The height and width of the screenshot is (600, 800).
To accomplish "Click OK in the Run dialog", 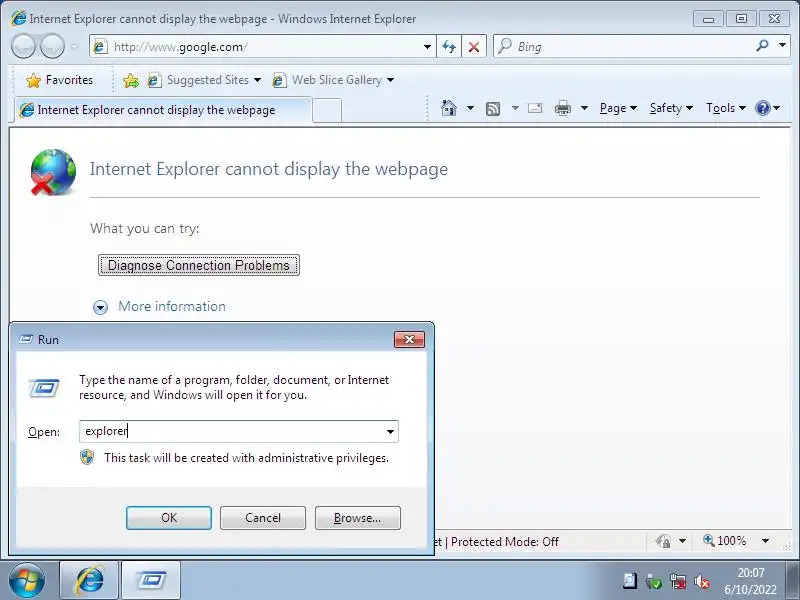I will click(x=169, y=518).
